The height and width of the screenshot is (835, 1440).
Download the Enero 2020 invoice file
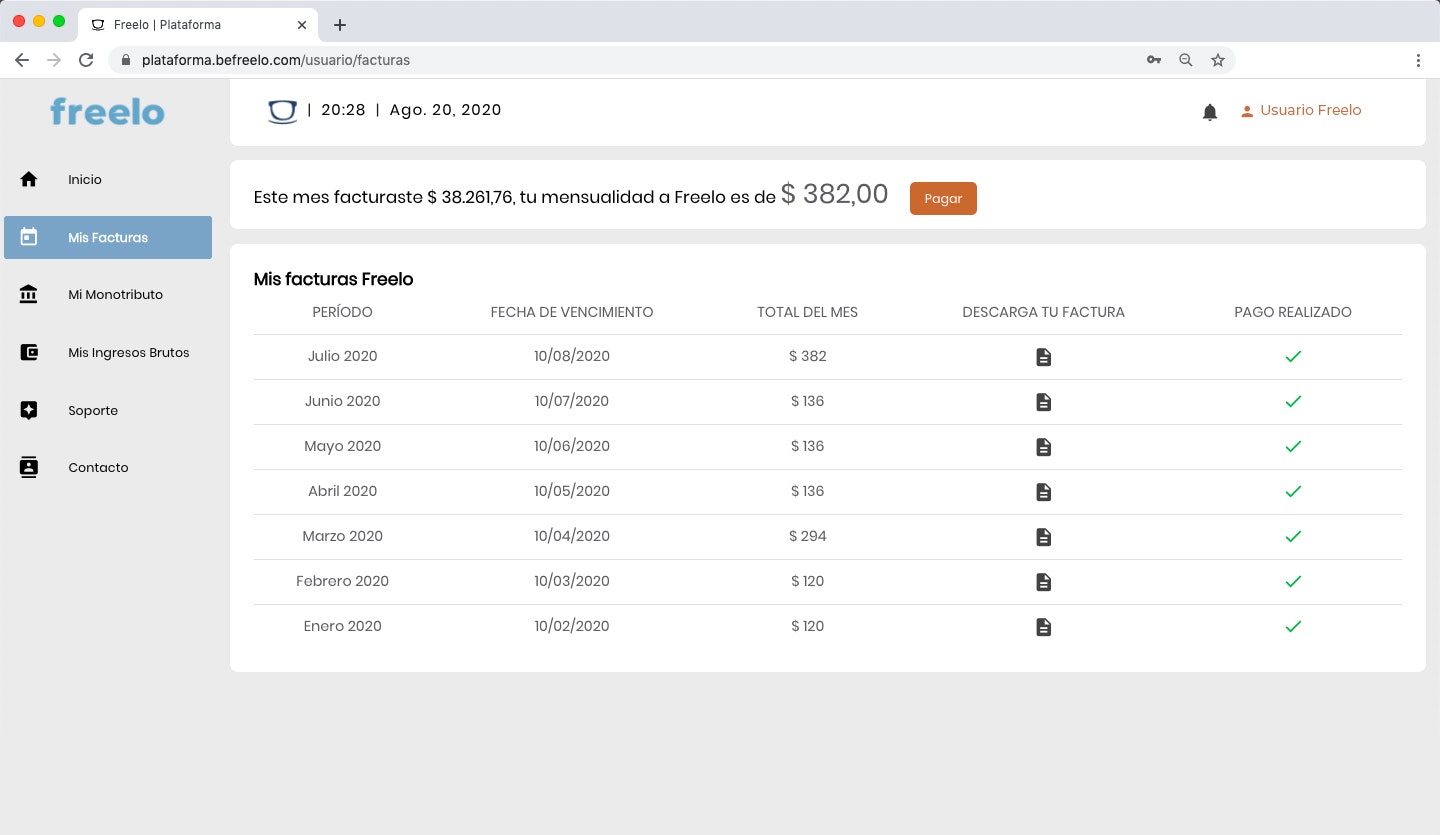(x=1043, y=627)
